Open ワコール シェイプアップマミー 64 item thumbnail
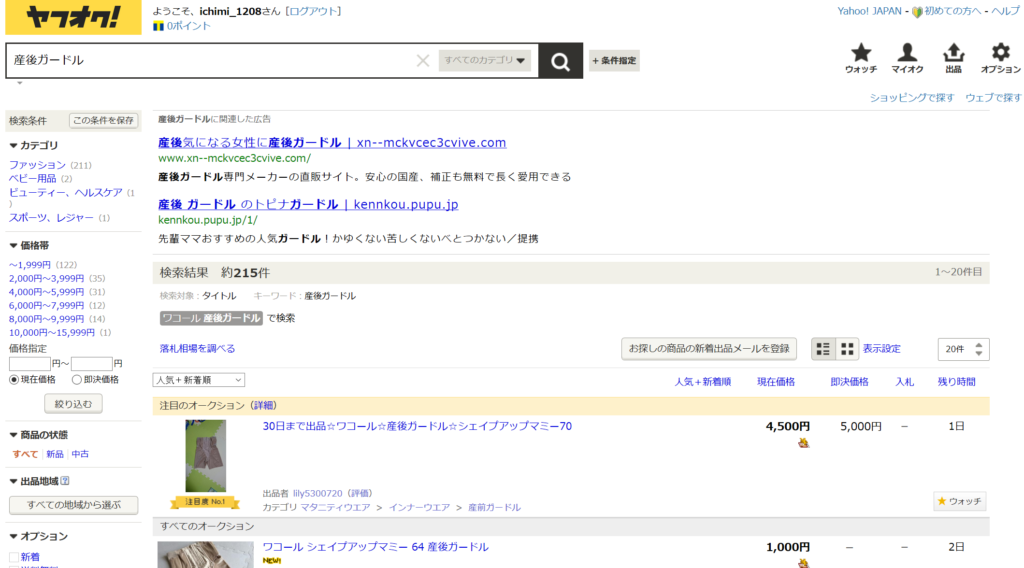Viewport: 1024px width, 568px height. click(x=205, y=554)
